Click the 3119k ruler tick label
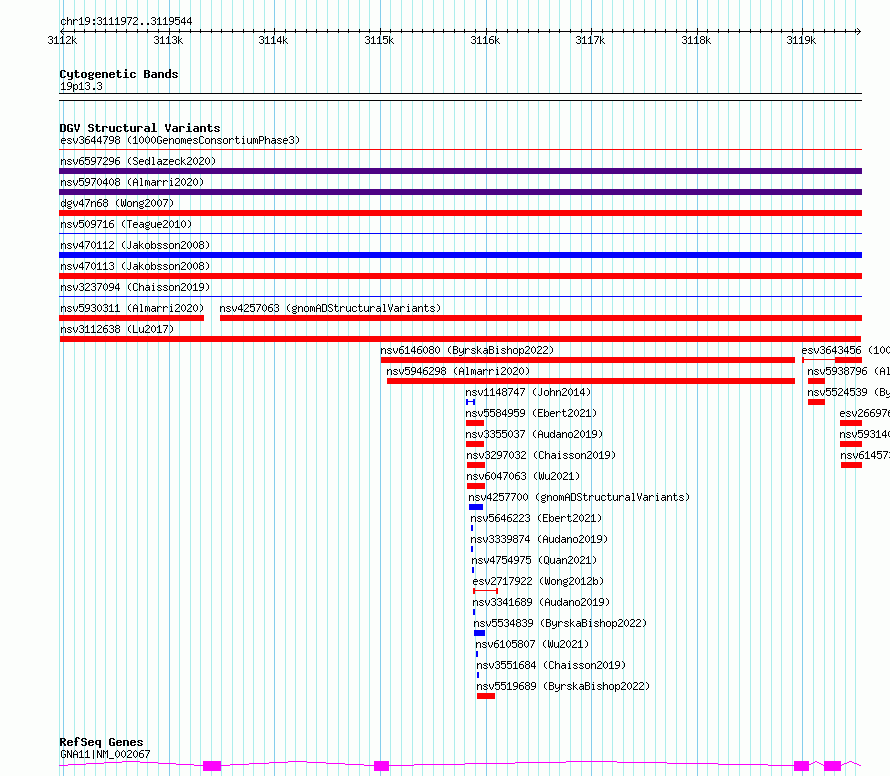The height and width of the screenshot is (776, 890). [x=801, y=40]
